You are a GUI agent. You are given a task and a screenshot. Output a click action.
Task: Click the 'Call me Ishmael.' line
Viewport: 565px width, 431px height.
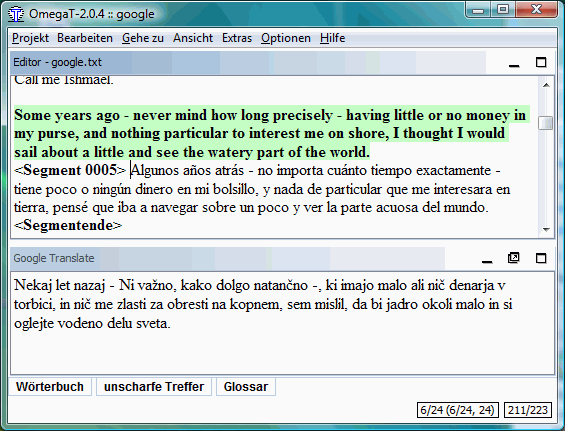click(64, 80)
